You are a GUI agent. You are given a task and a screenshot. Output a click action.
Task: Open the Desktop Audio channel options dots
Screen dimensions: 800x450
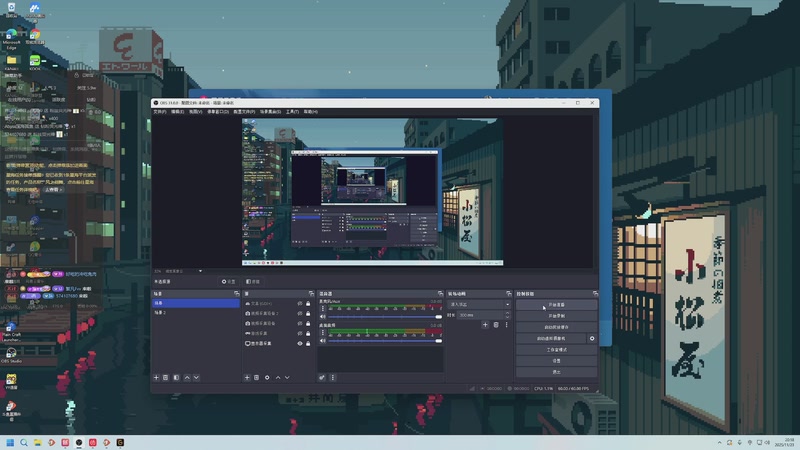[322, 332]
